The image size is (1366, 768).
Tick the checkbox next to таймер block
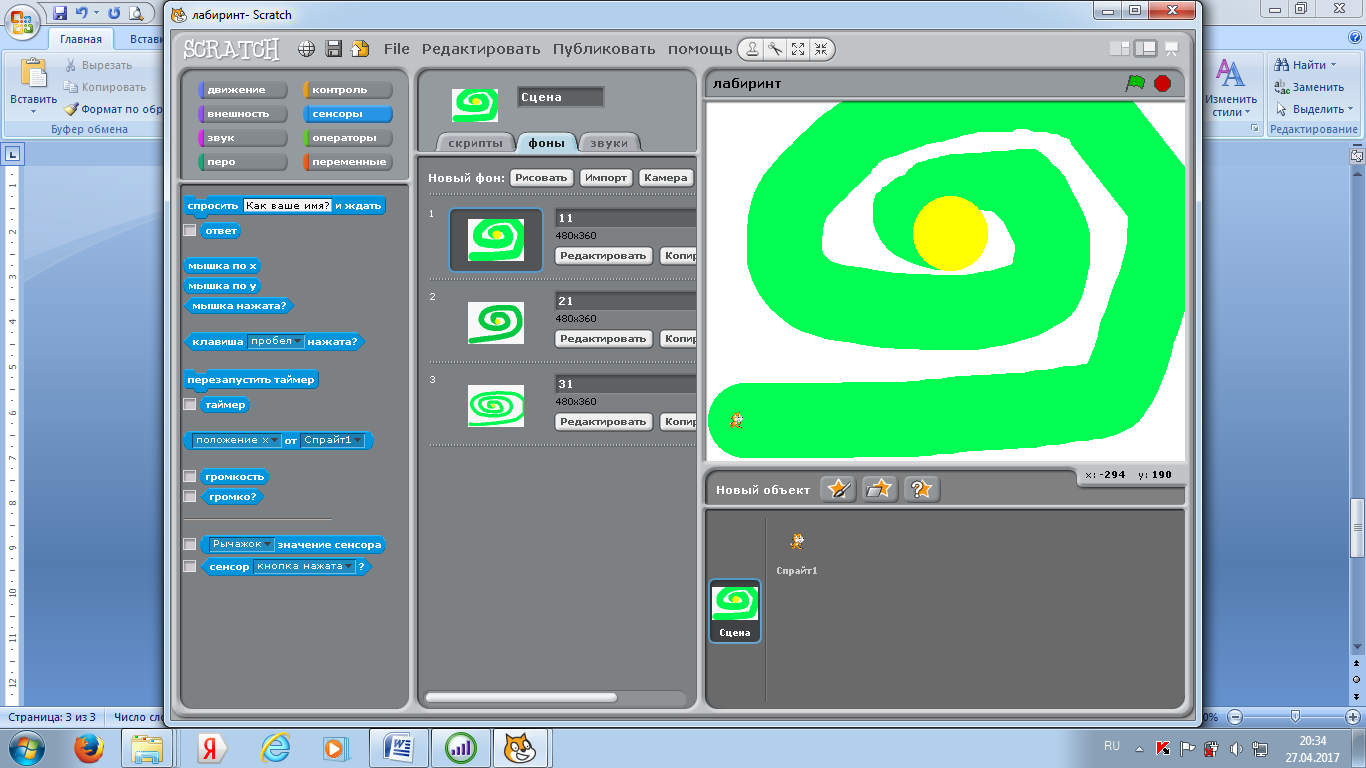pyautogui.click(x=189, y=404)
